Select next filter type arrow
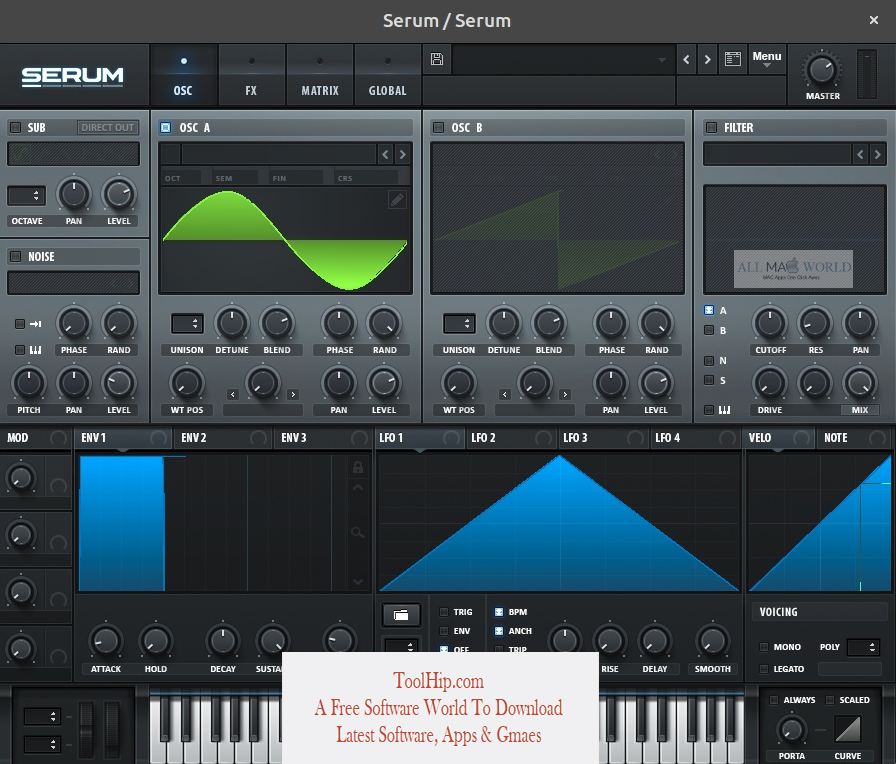The image size is (896, 764). tap(878, 154)
